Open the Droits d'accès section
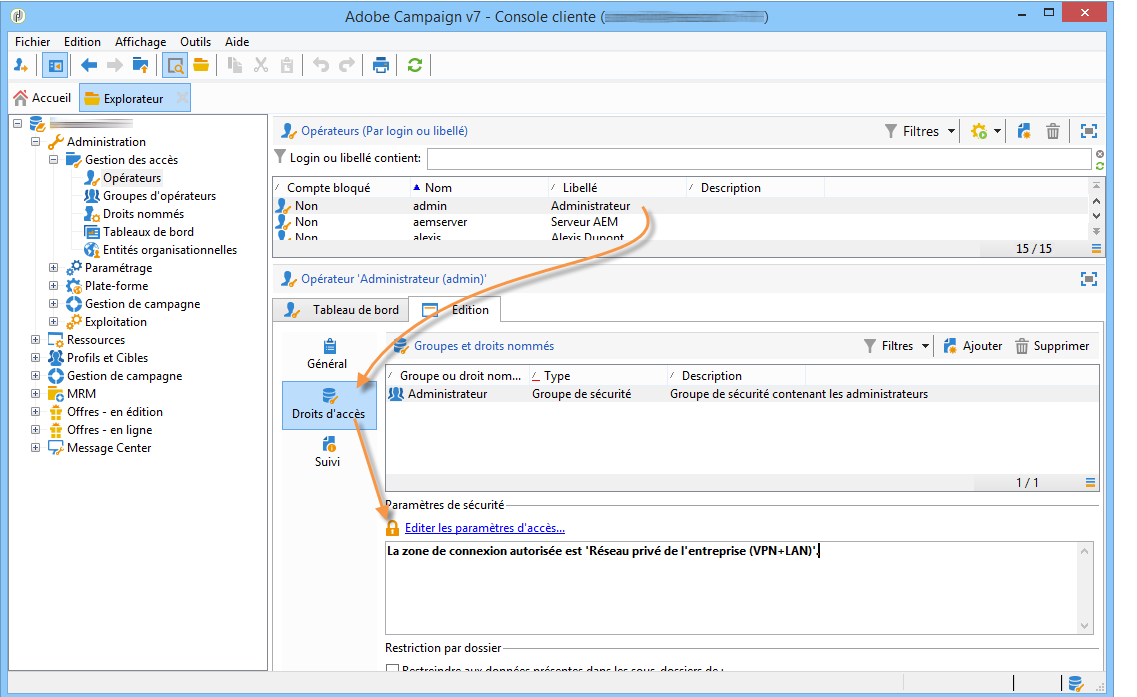This screenshot has height=697, width=1137. (x=329, y=405)
